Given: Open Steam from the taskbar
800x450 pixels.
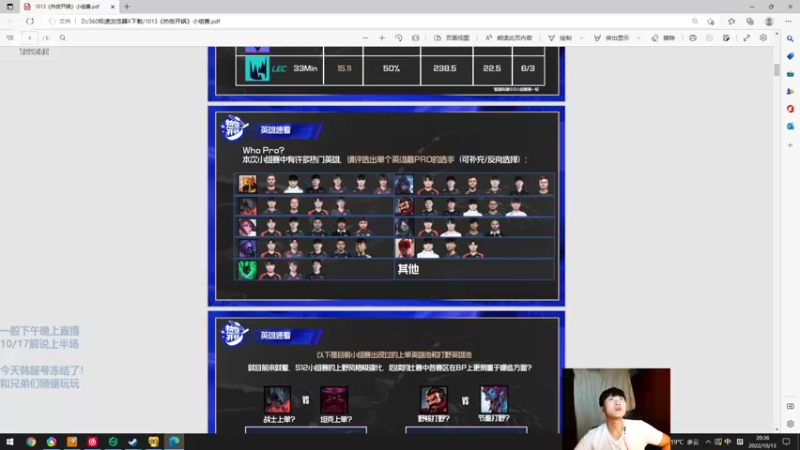Looking at the screenshot, I should pyautogui.click(x=133, y=442).
